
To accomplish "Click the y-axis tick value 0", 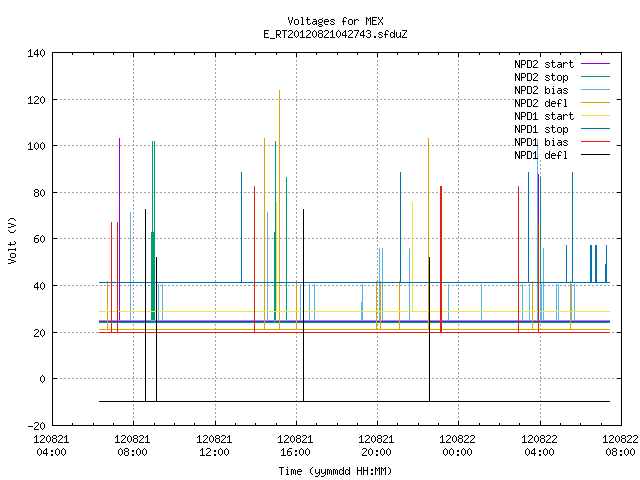I will tap(42, 379).
